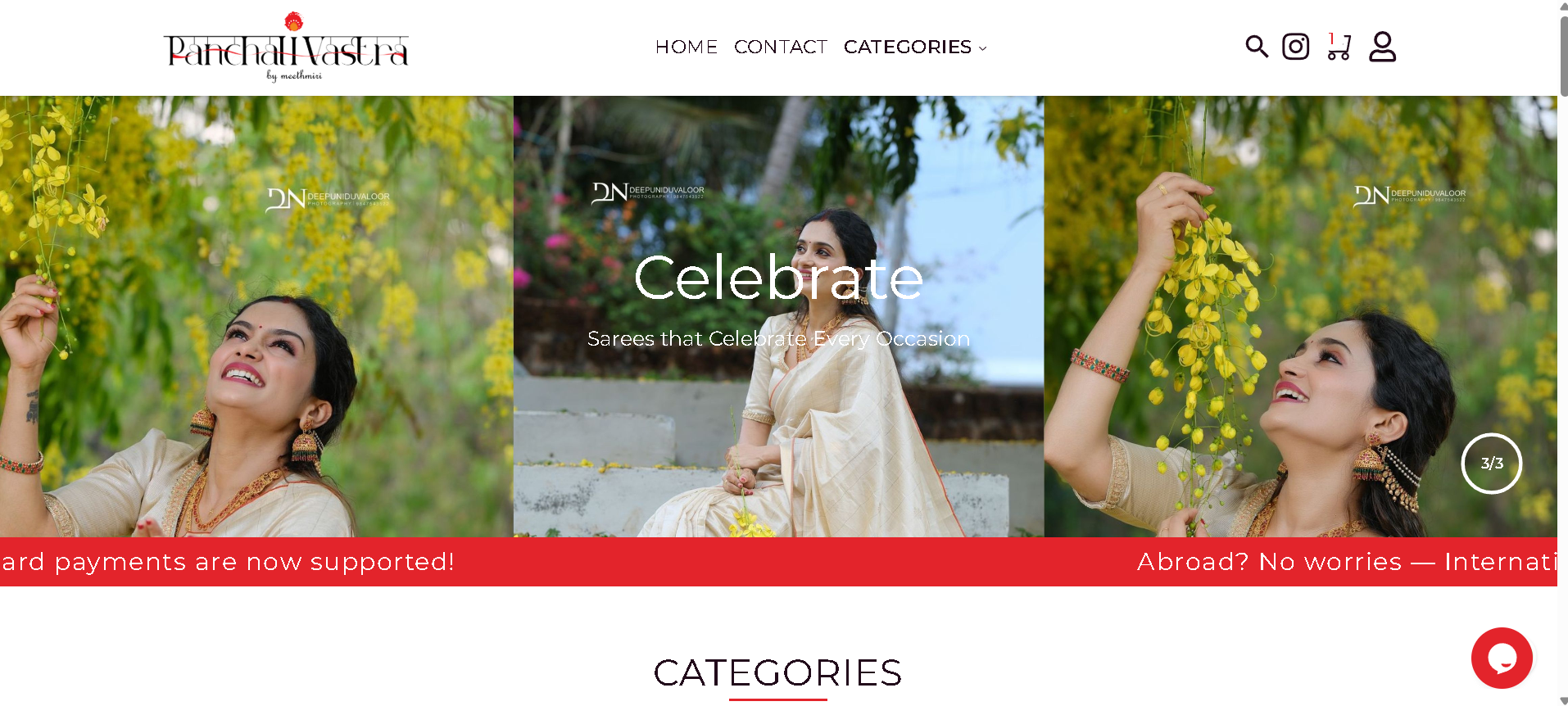This screenshot has width=1568, height=706.
Task: Go to the HOME menu item
Action: [x=687, y=47]
